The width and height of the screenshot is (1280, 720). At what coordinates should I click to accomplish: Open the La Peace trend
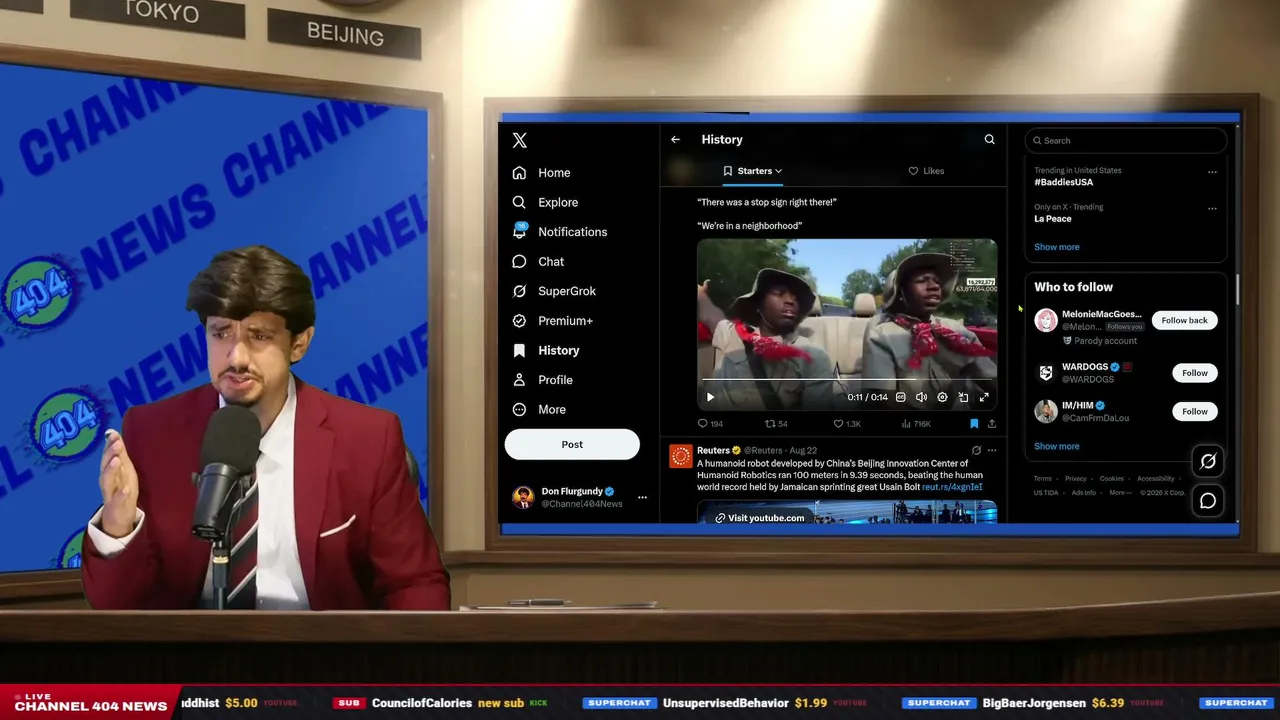[1053, 219]
